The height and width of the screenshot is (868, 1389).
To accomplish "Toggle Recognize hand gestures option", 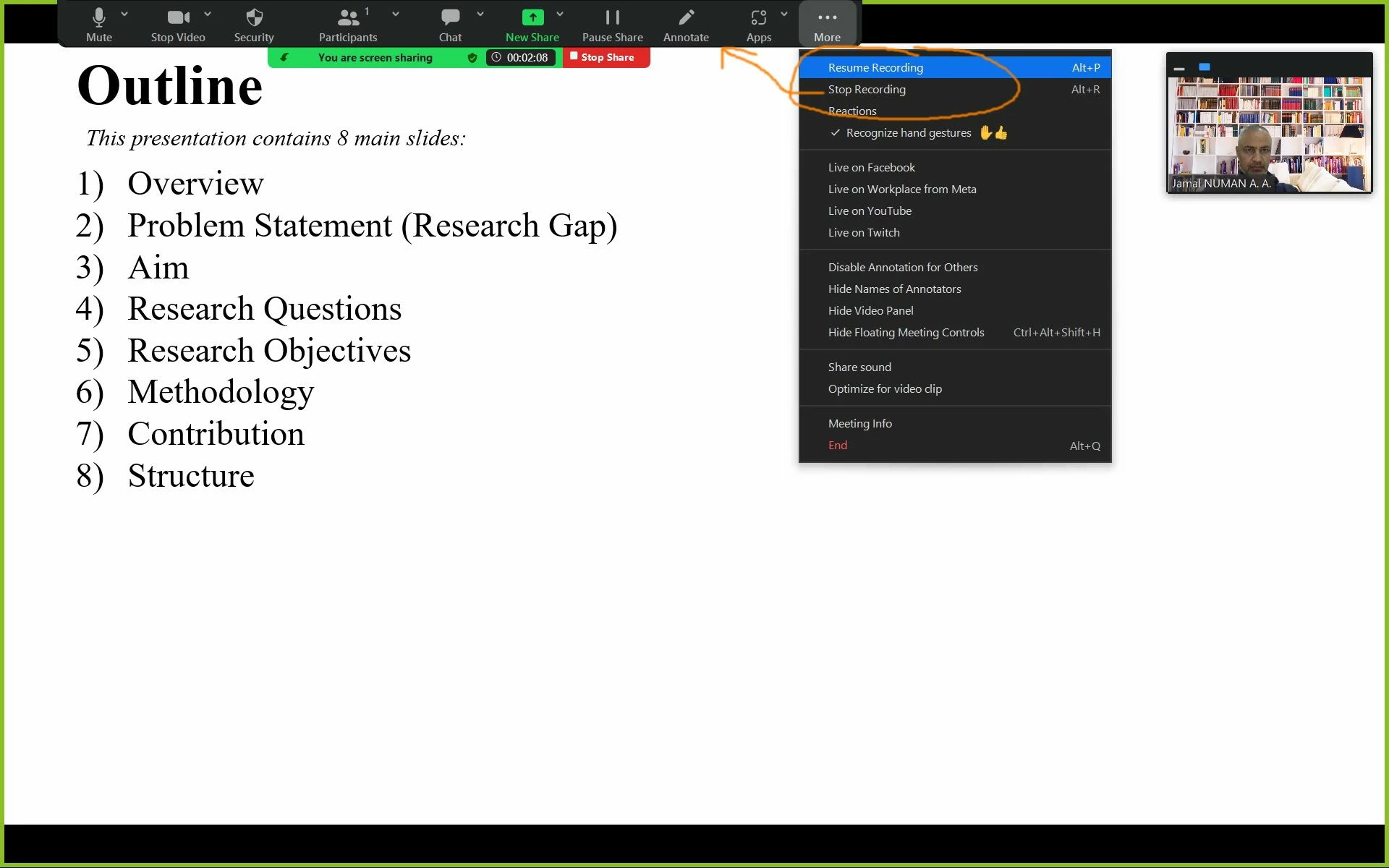I will coord(908,133).
